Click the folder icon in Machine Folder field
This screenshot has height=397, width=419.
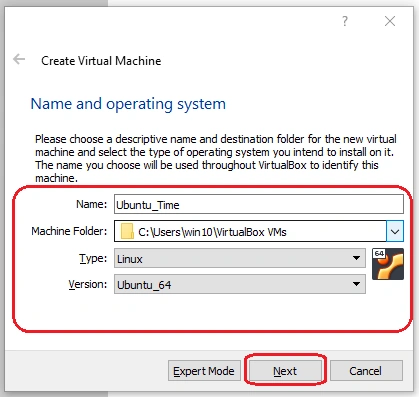[x=127, y=231]
